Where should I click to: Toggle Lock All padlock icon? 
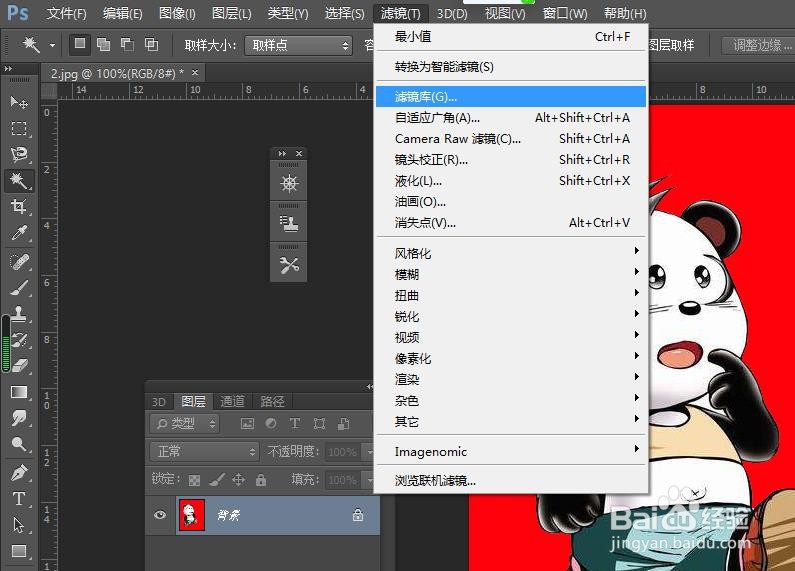coord(261,480)
